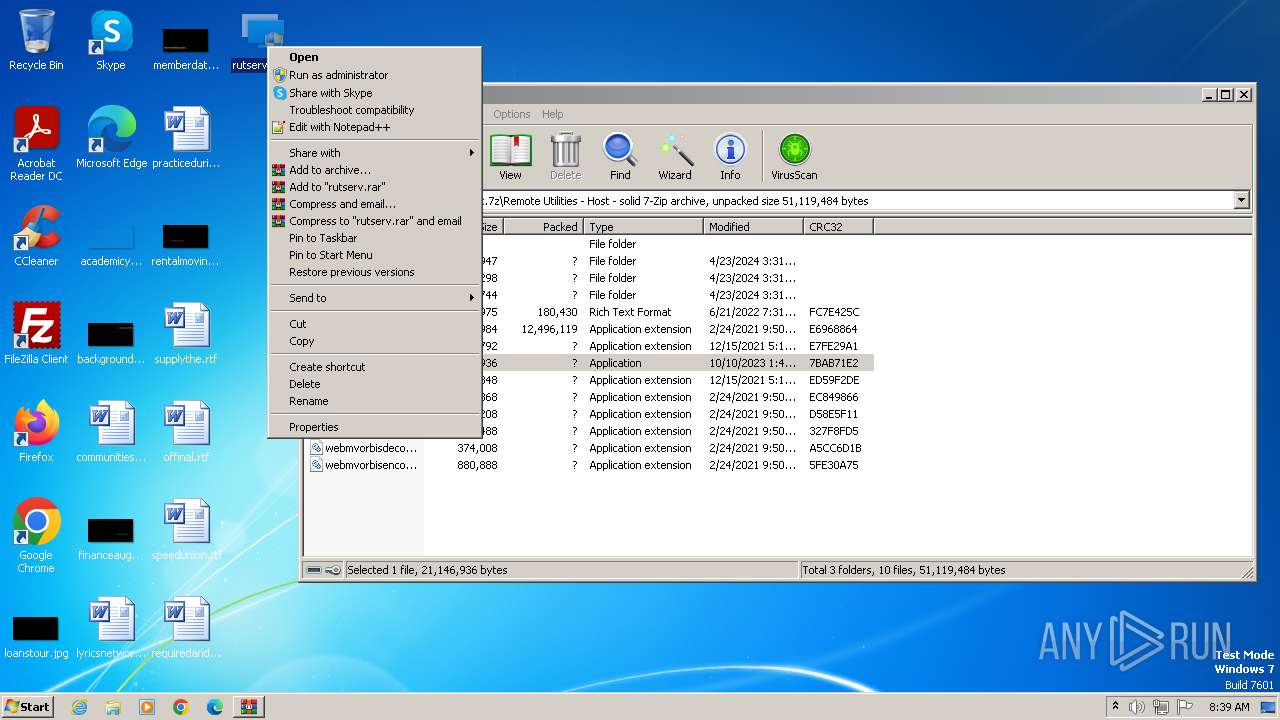Screen dimensions: 1280x720
Task: Select the webmvorbisenco... file row
Action: click(589, 465)
